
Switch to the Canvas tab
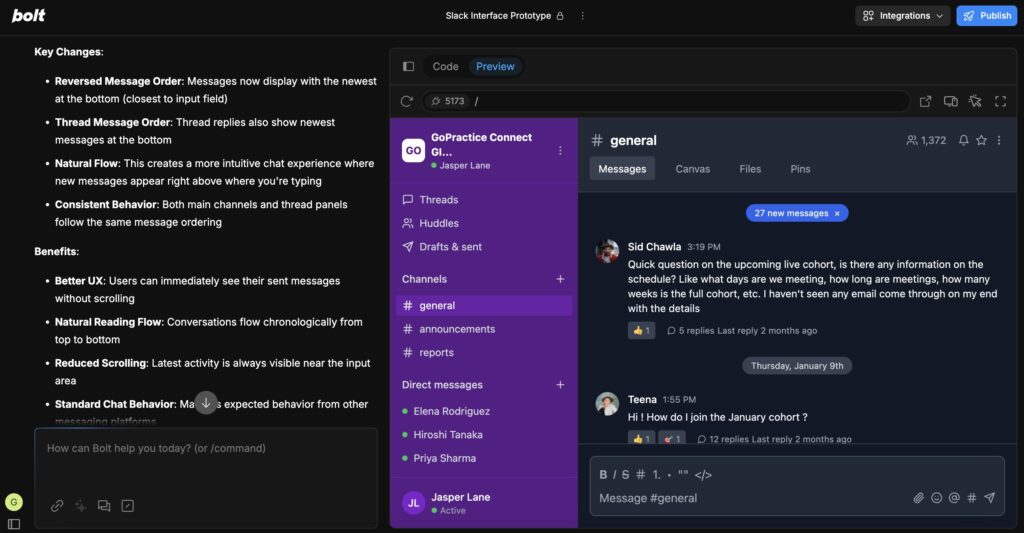(692, 169)
